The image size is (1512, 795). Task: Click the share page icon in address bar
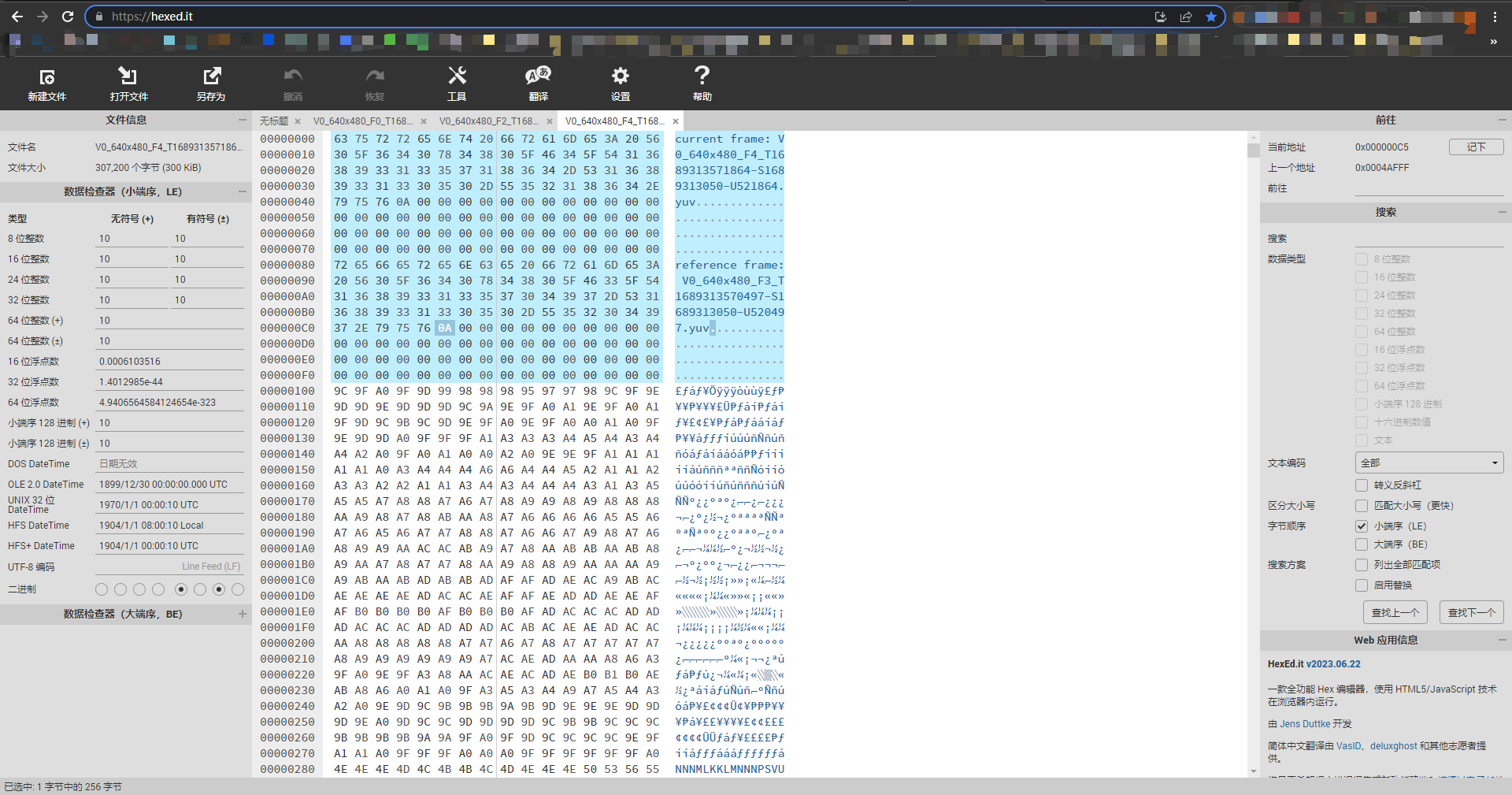tap(1186, 17)
